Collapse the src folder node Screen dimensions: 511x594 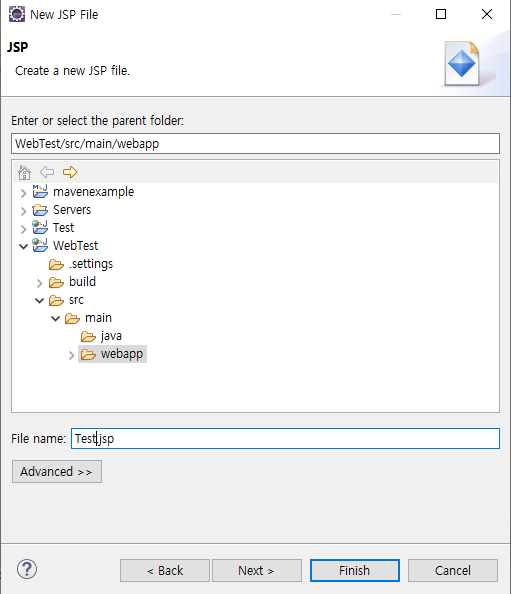[39, 301]
